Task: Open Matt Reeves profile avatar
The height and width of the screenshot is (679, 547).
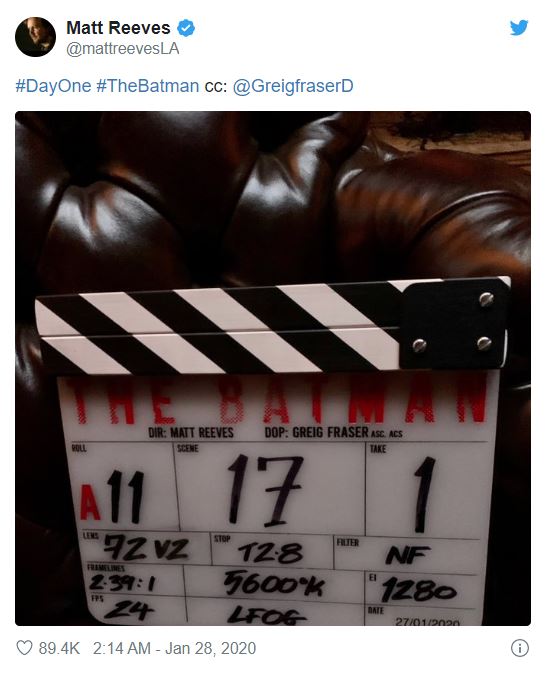Action: click(x=35, y=37)
